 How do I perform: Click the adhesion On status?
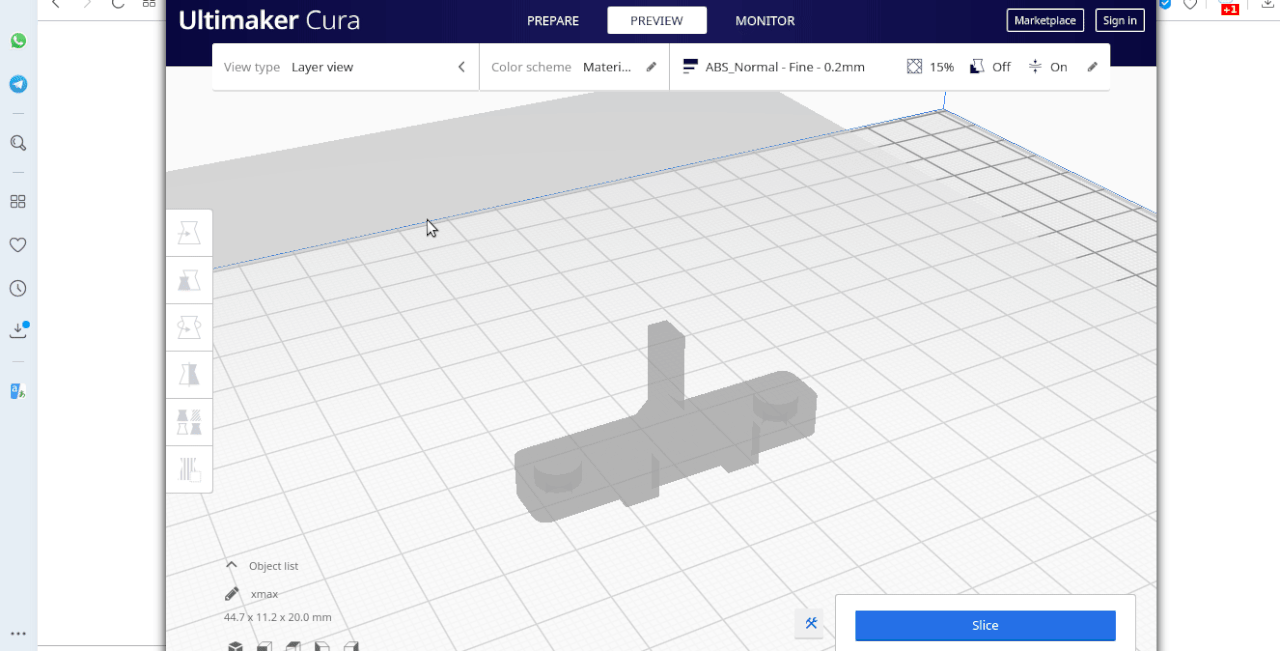pos(1059,67)
